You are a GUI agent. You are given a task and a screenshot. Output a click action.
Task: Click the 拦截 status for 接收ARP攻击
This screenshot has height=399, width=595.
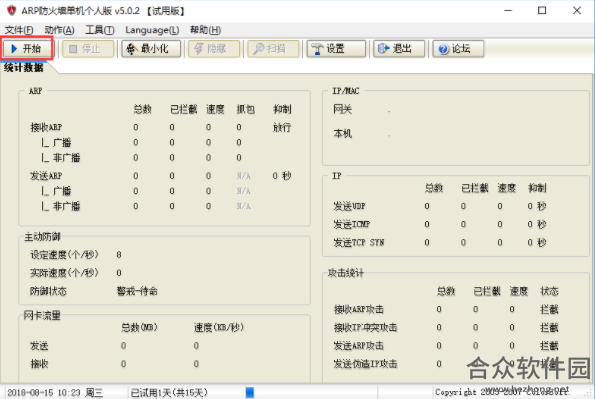click(x=549, y=309)
